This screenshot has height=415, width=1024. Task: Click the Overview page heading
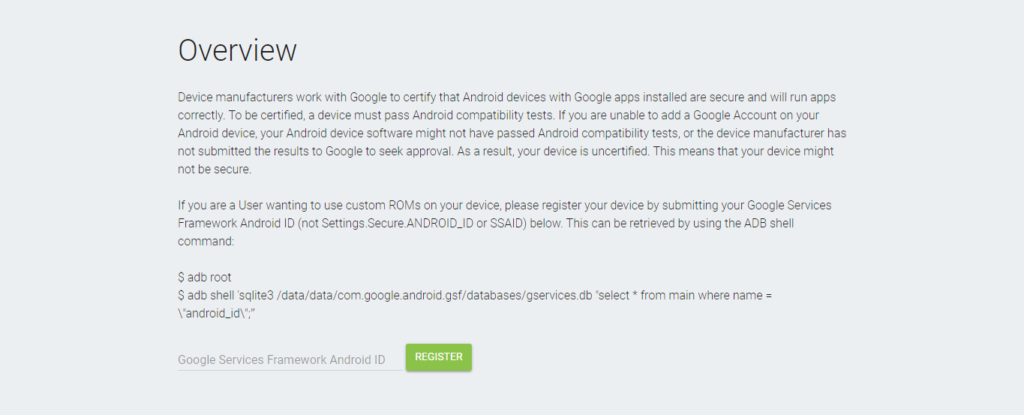(x=237, y=51)
